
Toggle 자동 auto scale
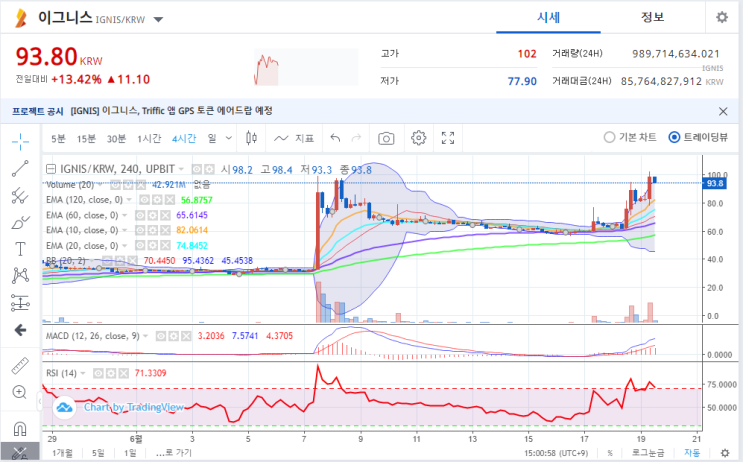coord(691,453)
